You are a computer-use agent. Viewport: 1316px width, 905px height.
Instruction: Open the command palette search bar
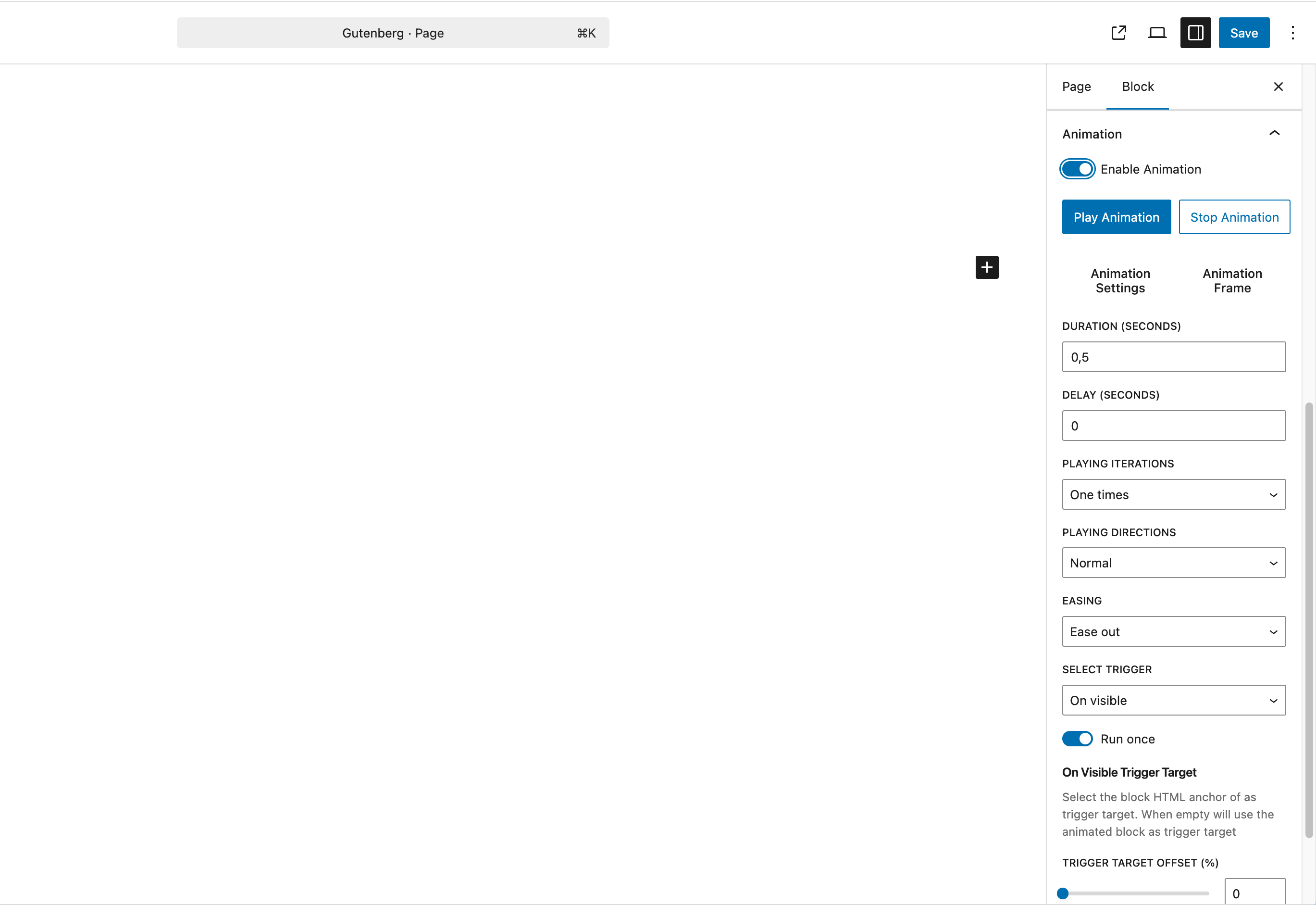click(393, 33)
